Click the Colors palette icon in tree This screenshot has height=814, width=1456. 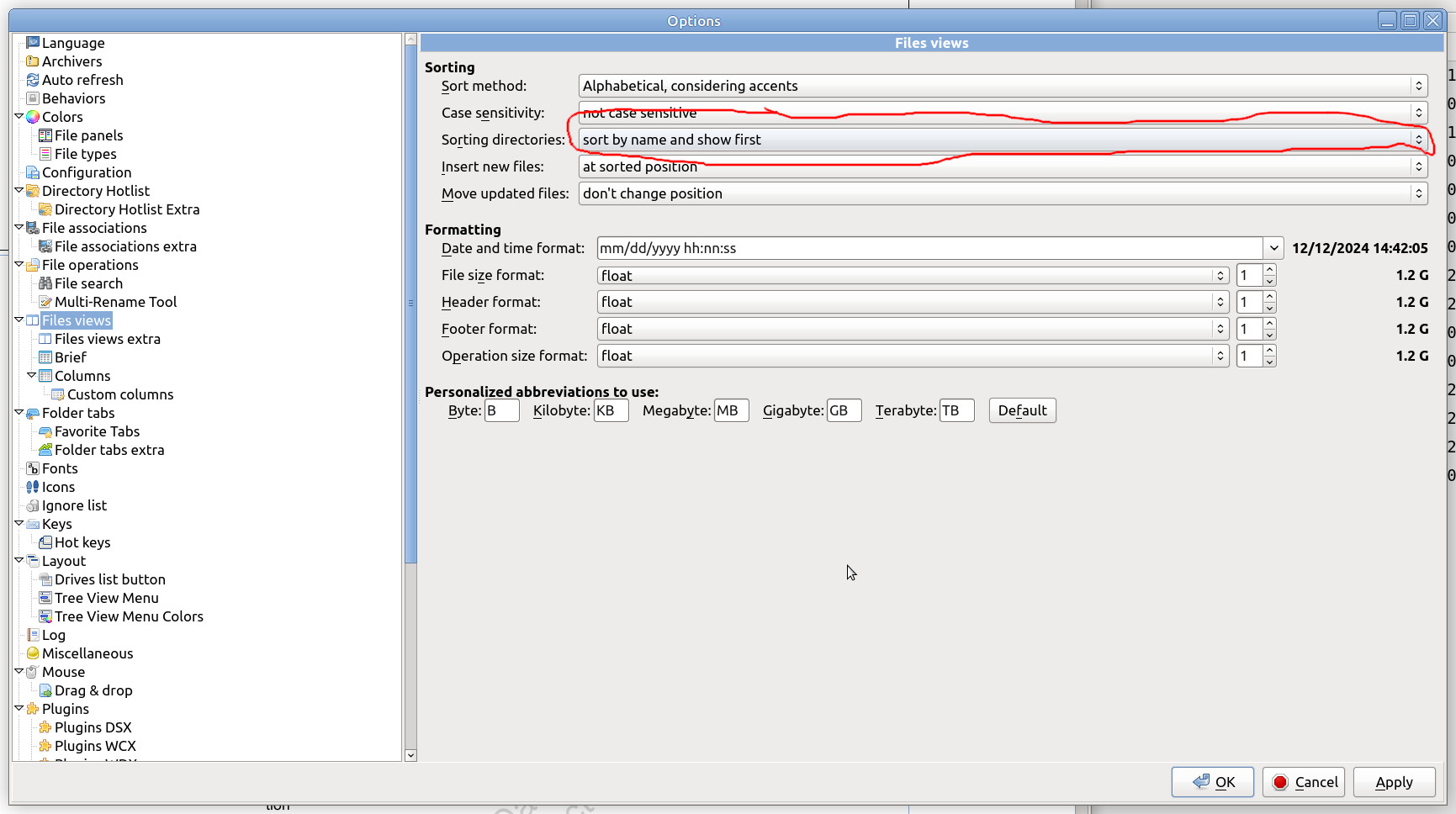click(33, 117)
